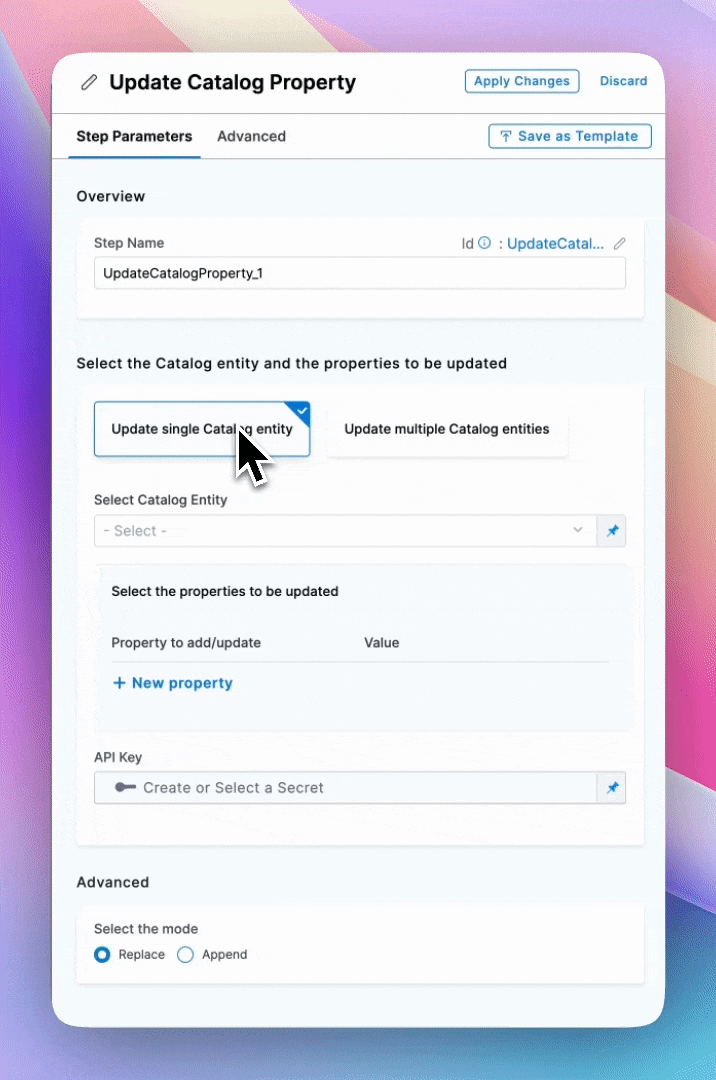Click the pin icon beside Select Catalog Entity
Screen dimensions: 716x1080
click(612, 531)
